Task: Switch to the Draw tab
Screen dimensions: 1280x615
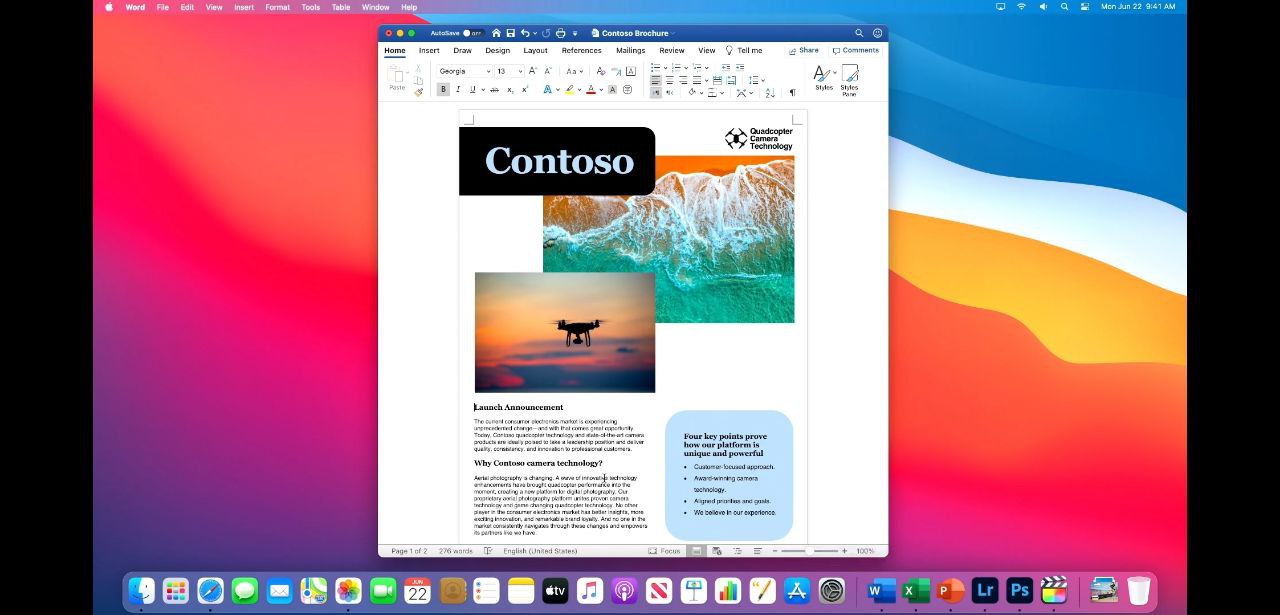Action: point(462,50)
